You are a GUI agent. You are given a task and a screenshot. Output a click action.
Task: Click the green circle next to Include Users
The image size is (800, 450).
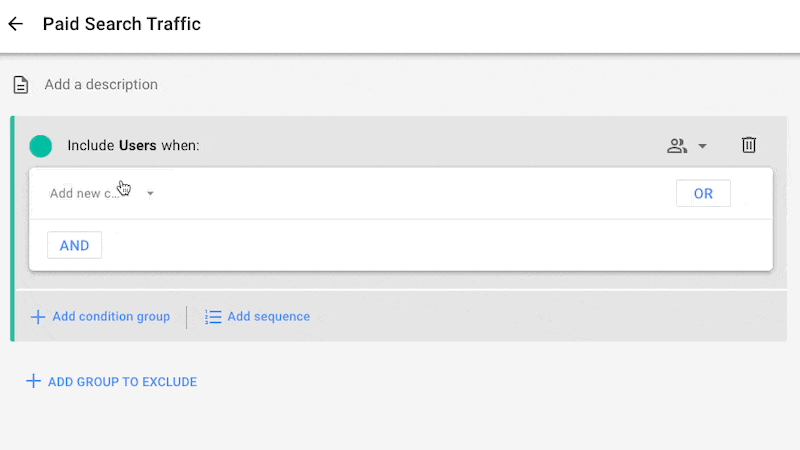click(41, 146)
